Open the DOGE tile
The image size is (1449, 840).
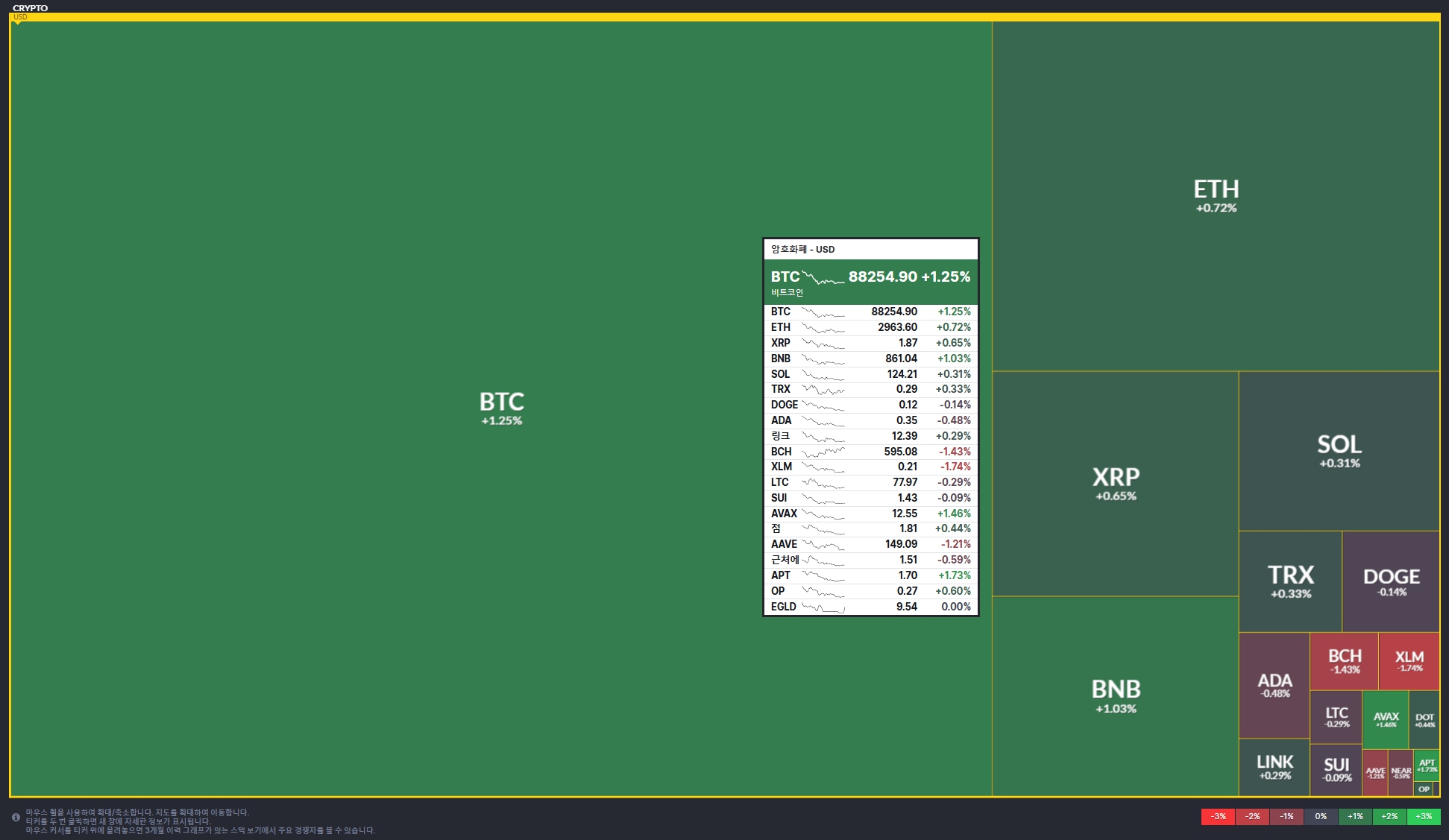pos(1391,581)
